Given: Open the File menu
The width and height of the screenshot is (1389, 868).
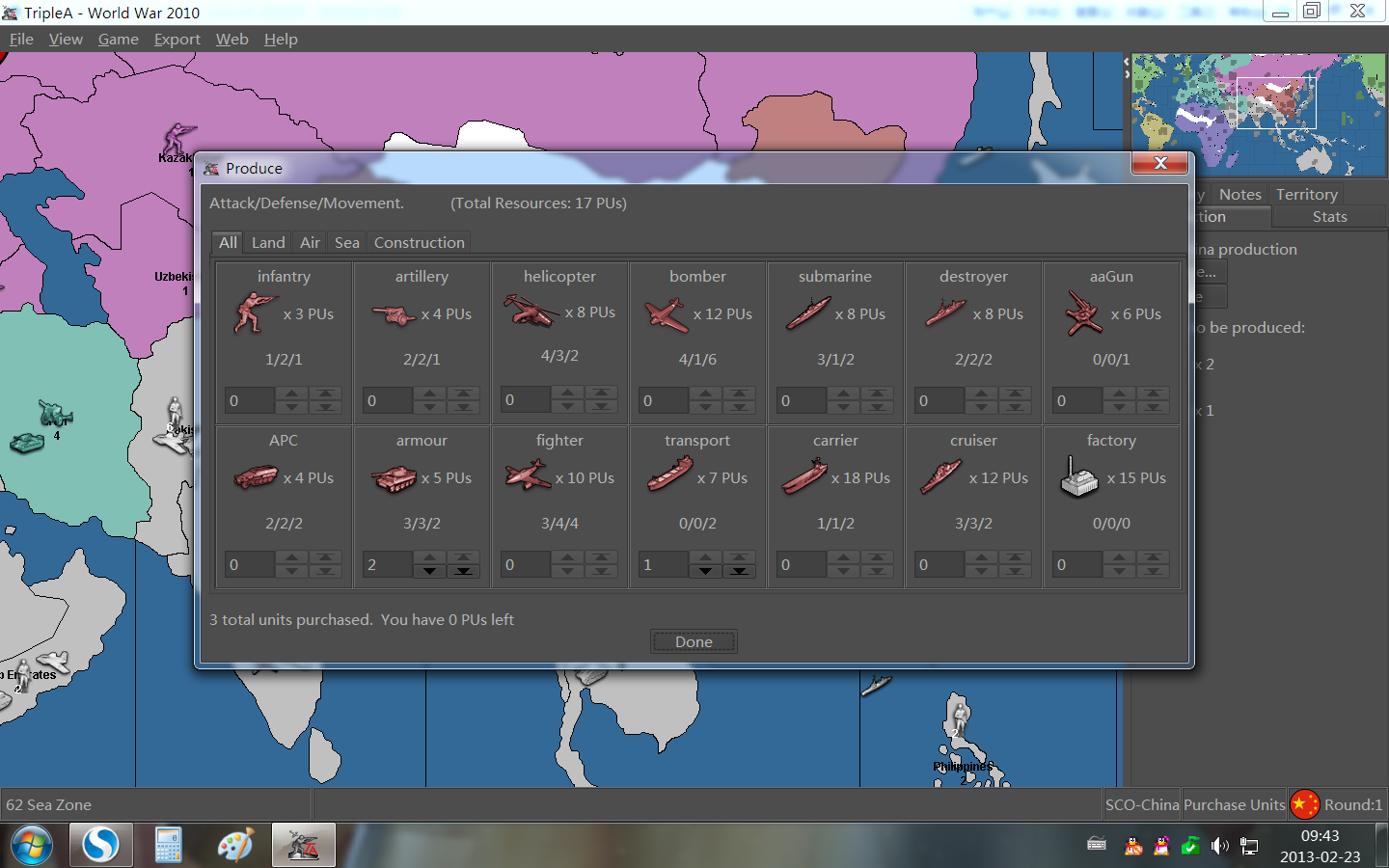Looking at the screenshot, I should [21, 39].
